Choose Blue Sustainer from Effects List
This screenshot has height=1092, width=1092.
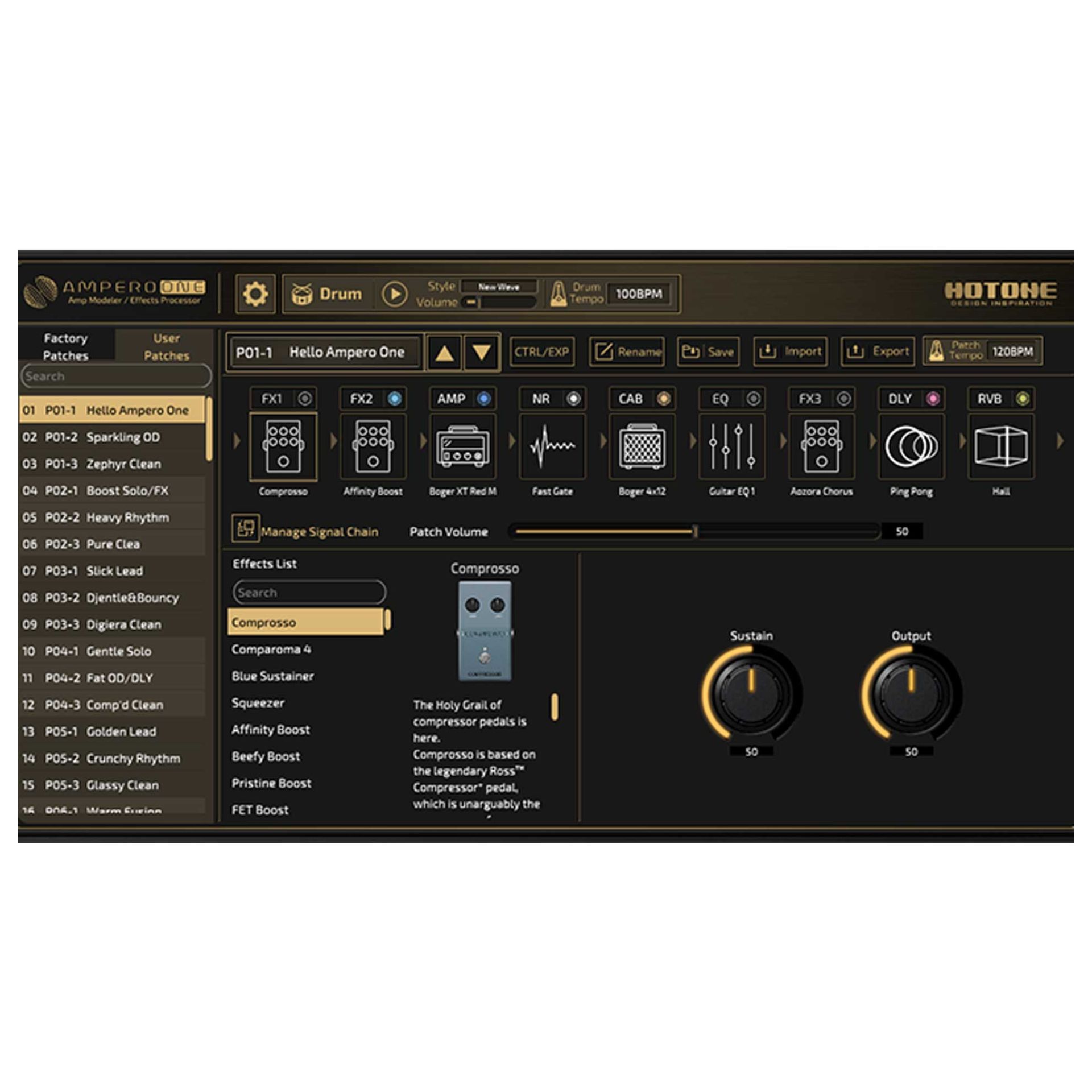tap(306, 676)
